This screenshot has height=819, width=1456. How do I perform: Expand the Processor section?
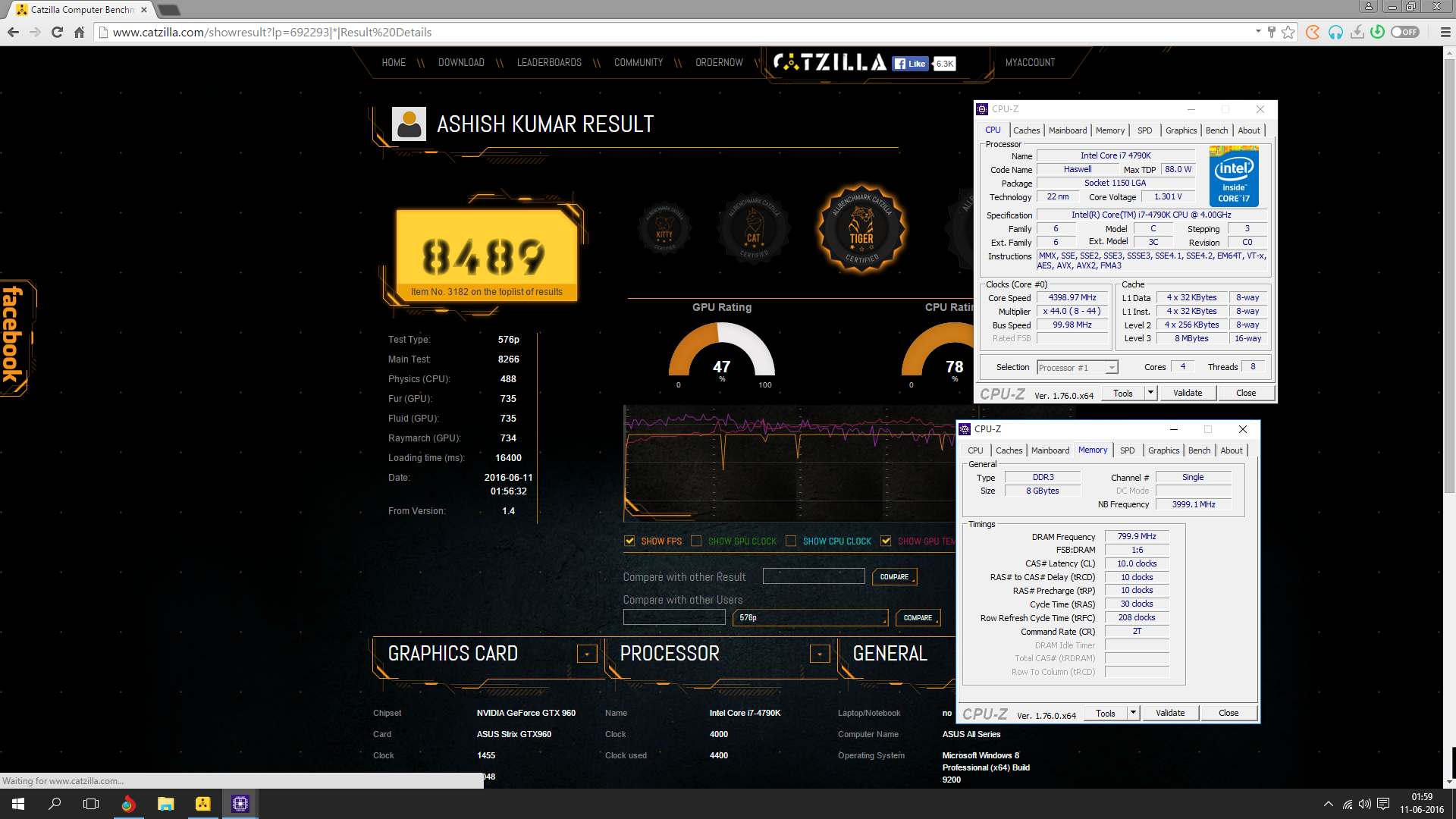820,654
